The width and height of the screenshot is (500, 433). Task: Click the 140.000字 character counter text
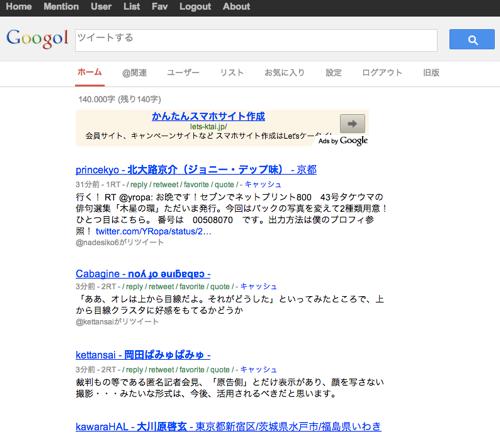click(120, 99)
